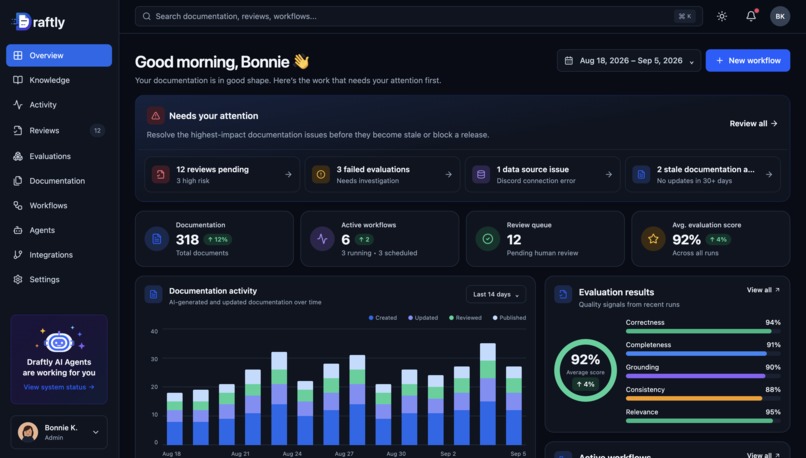Click the 'Discord connection error' text

click(536, 181)
